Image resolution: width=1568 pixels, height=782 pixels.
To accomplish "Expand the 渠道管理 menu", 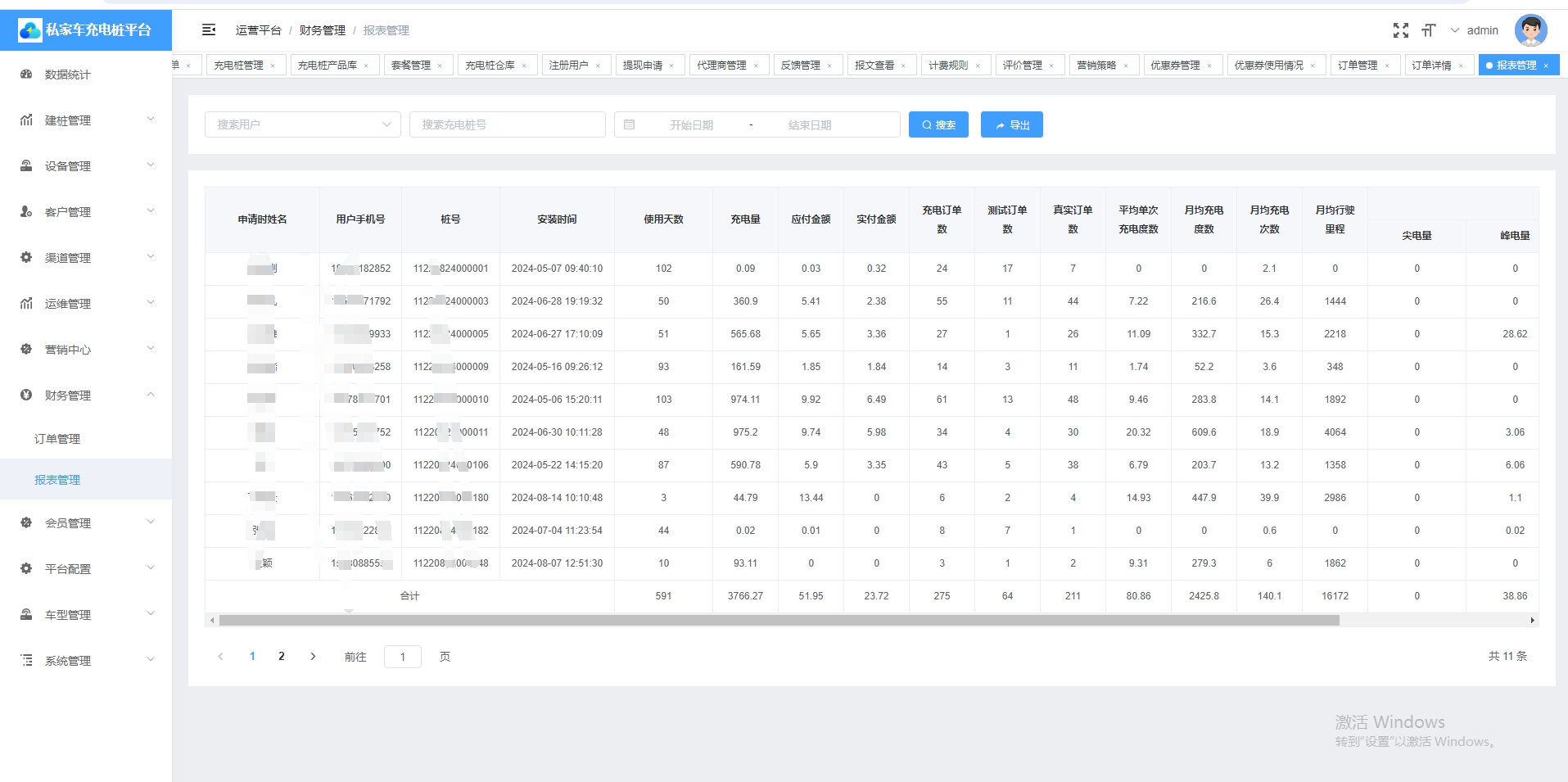I will [151, 257].
